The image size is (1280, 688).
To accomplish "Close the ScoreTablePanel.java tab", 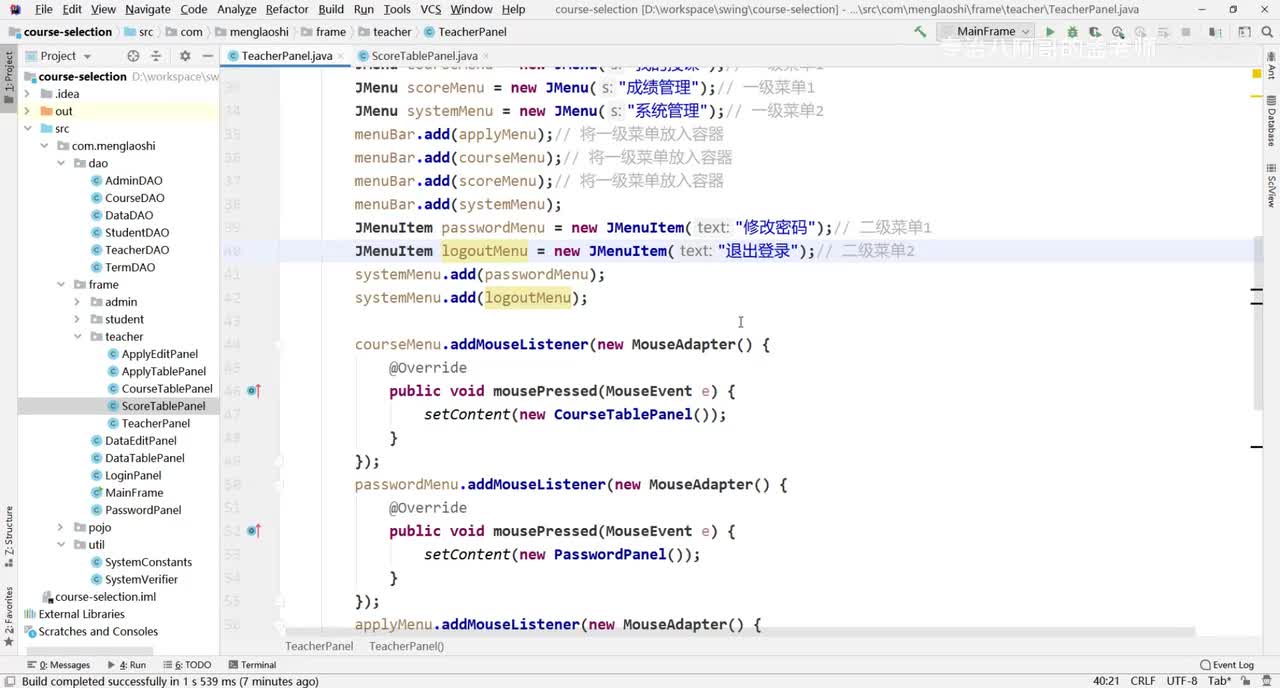I will 488,56.
